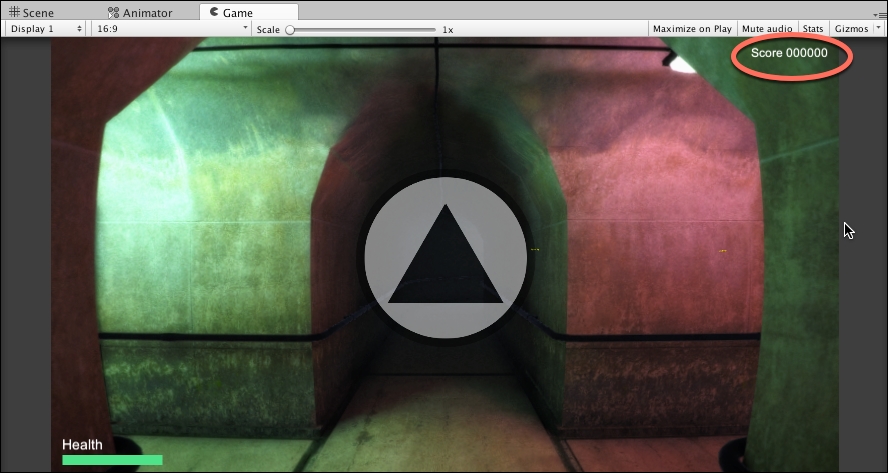Toggle the Stats overlay
The height and width of the screenshot is (473, 888).
click(813, 29)
